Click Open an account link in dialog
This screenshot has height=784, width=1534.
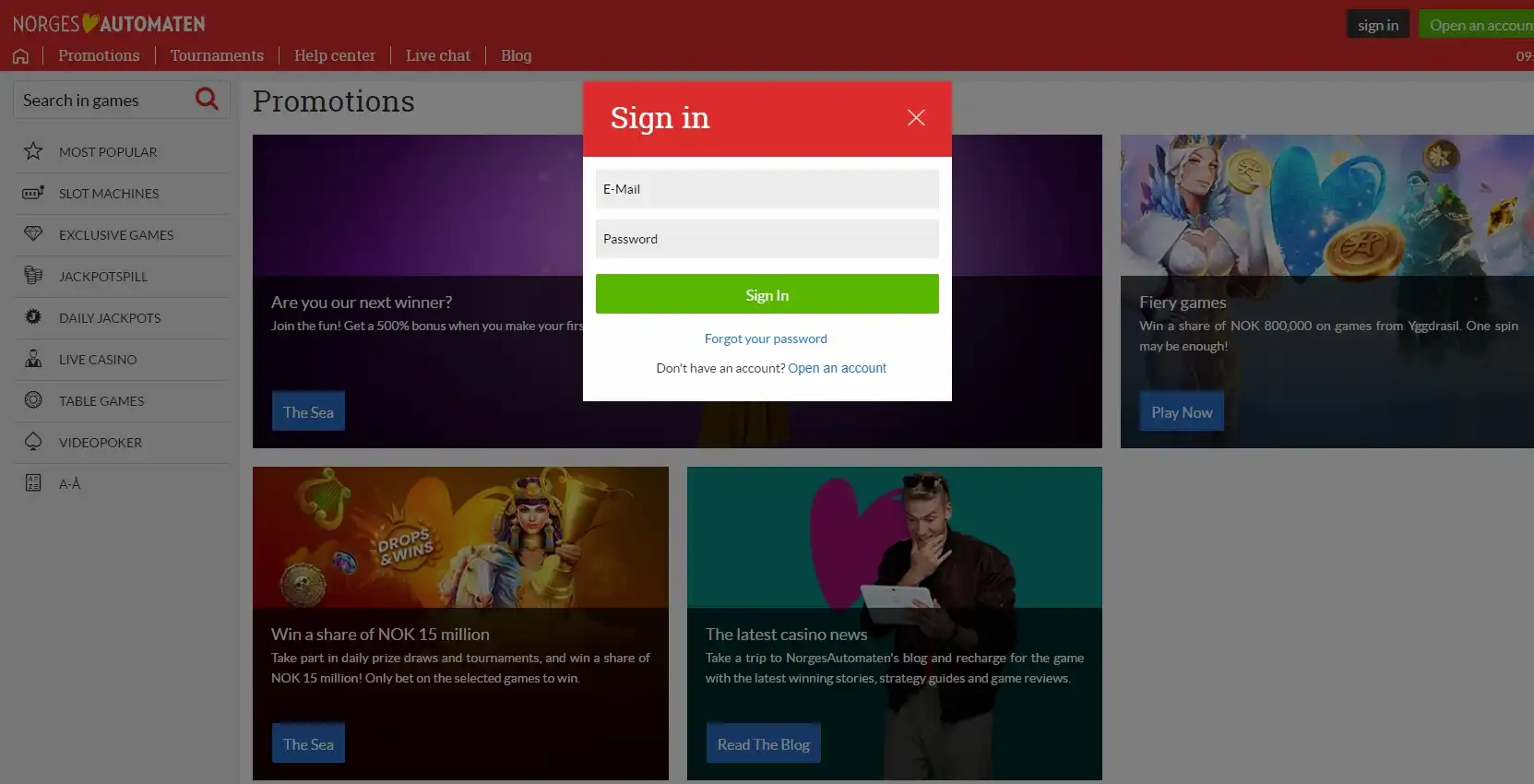[837, 368]
